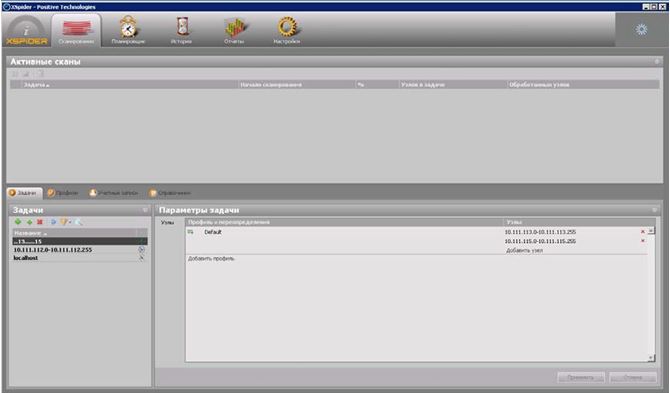Image resolution: width=670 pixels, height=393 pixels.
Task: Click the red delete task icon
Action: pyautogui.click(x=40, y=222)
